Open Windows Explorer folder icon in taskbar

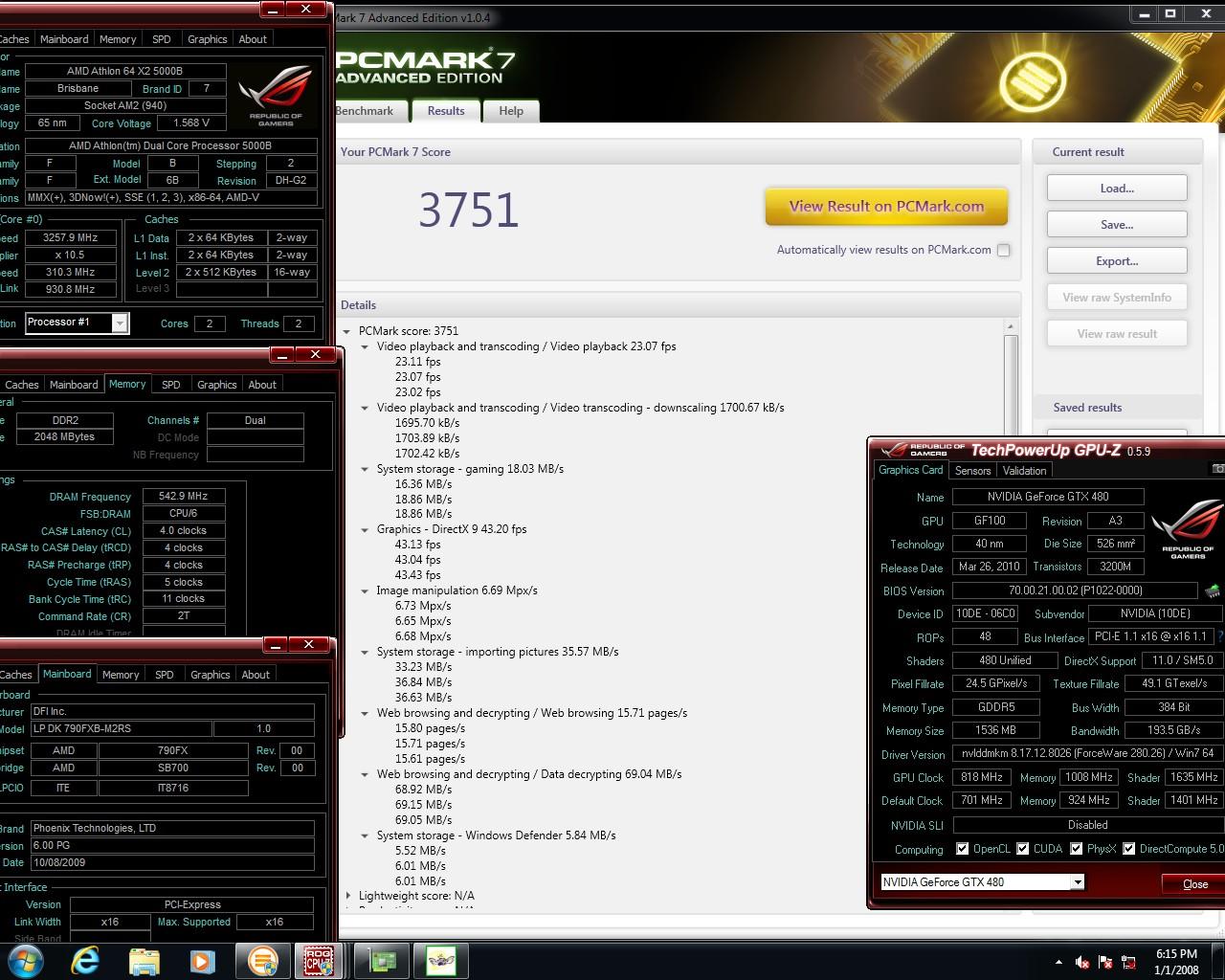(x=144, y=960)
